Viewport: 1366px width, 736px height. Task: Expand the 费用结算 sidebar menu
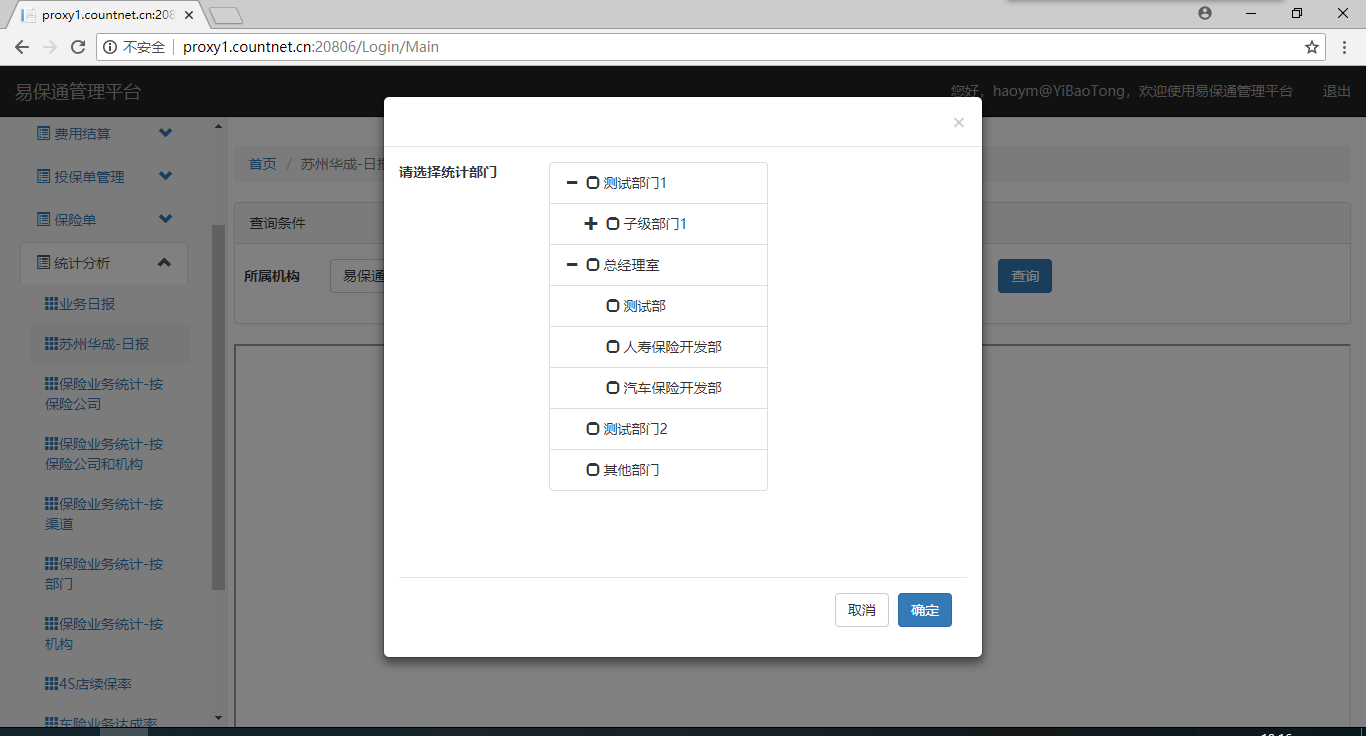tap(166, 133)
